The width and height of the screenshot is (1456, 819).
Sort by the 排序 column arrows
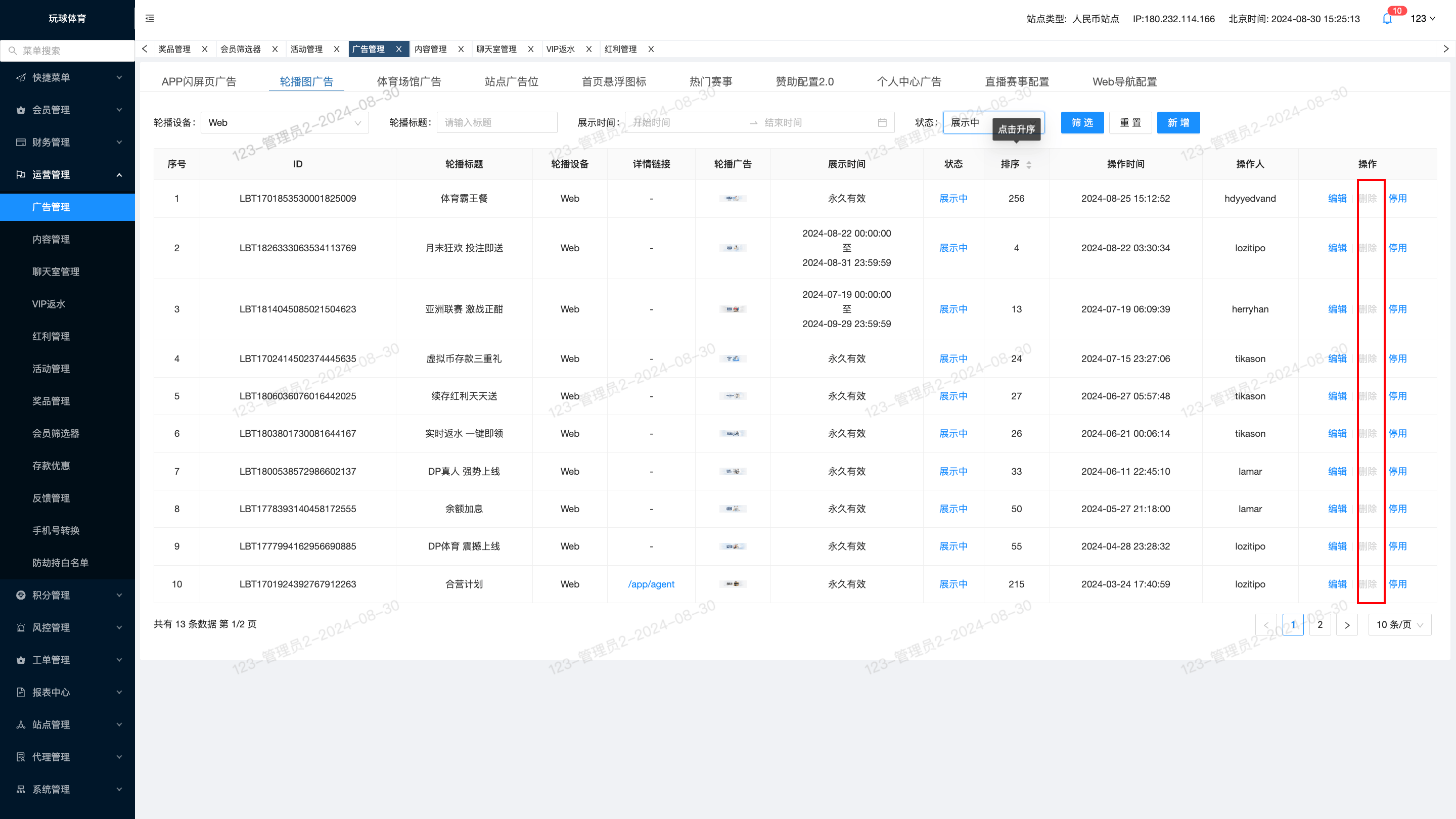(1029, 164)
